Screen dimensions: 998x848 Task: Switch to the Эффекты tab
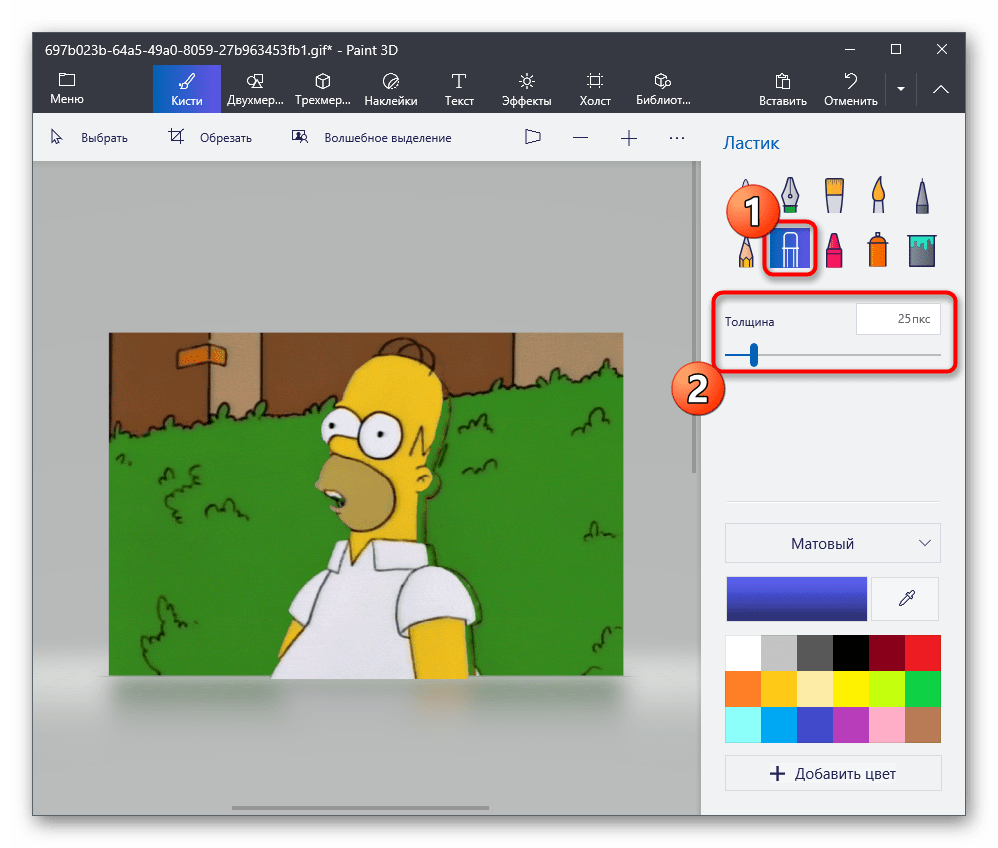pos(526,89)
